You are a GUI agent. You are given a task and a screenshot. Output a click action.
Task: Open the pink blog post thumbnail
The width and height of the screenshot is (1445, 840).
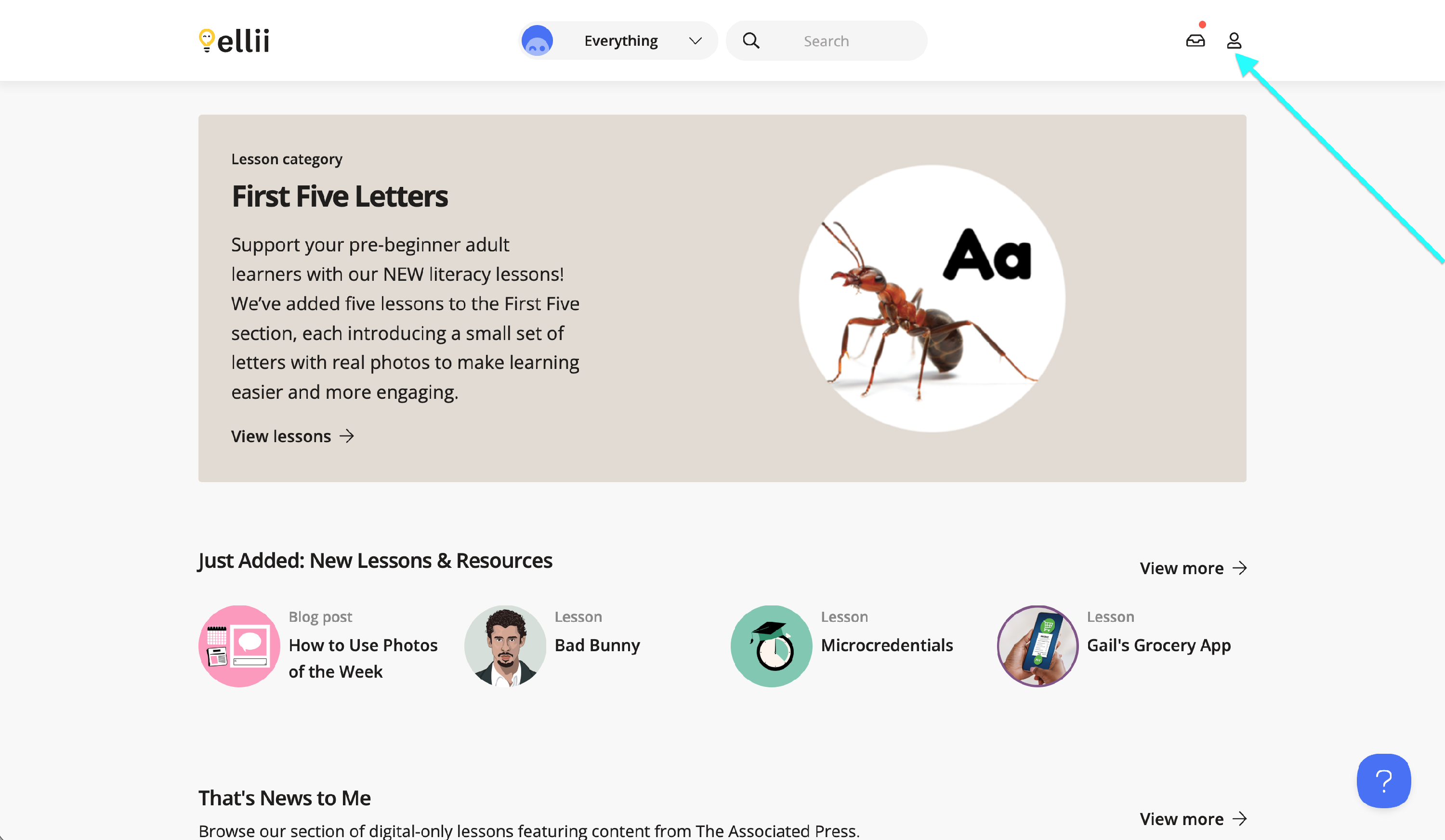pos(239,646)
